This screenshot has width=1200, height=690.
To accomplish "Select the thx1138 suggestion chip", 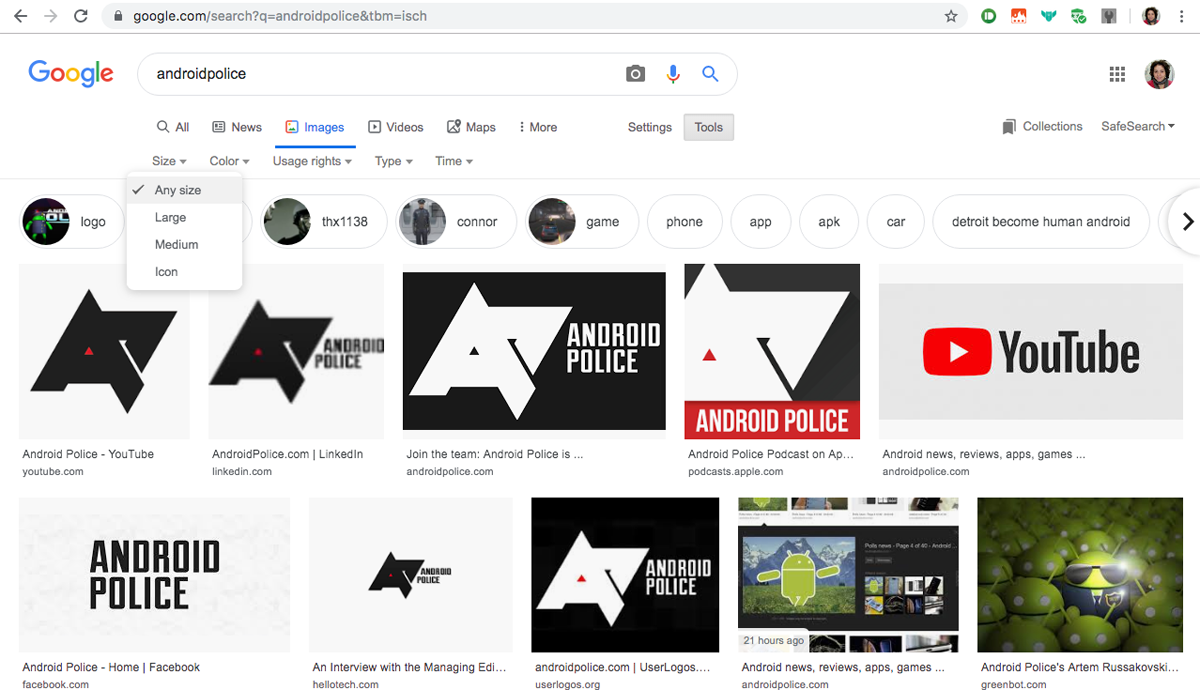I will 324,222.
